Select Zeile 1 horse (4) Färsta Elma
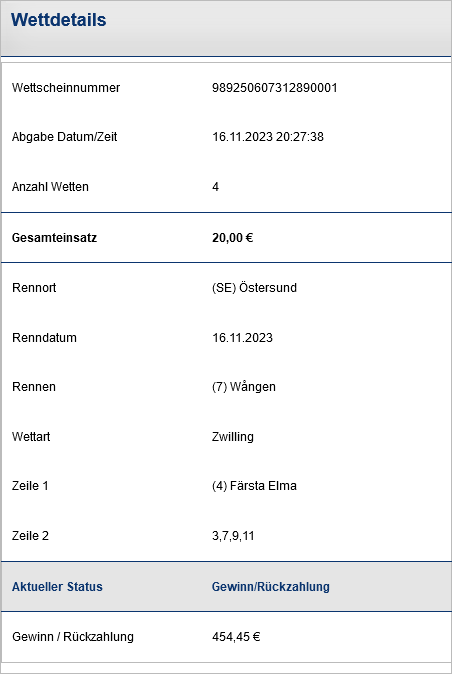This screenshot has width=452, height=674. point(254,486)
